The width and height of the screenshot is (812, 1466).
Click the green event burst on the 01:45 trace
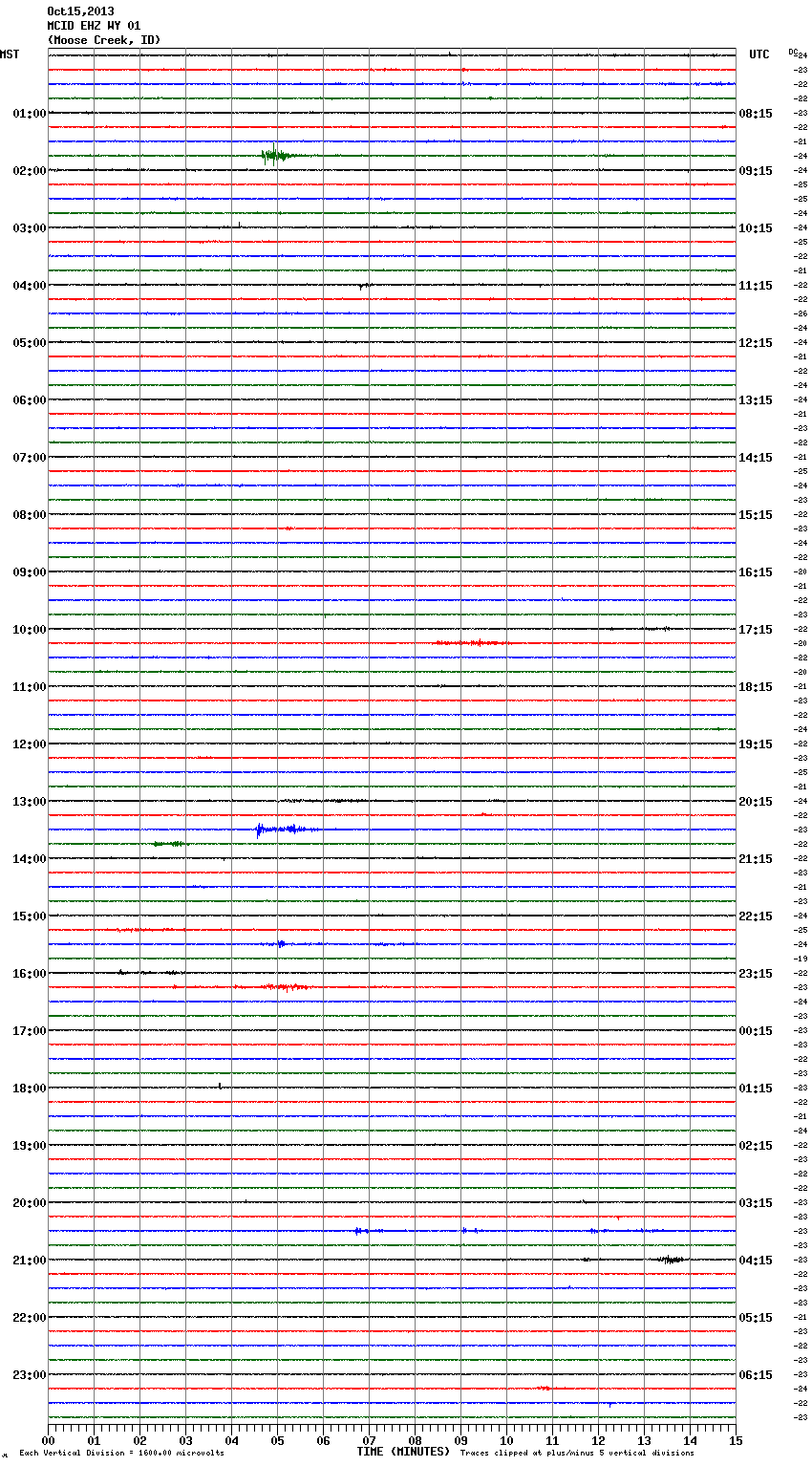279,155
